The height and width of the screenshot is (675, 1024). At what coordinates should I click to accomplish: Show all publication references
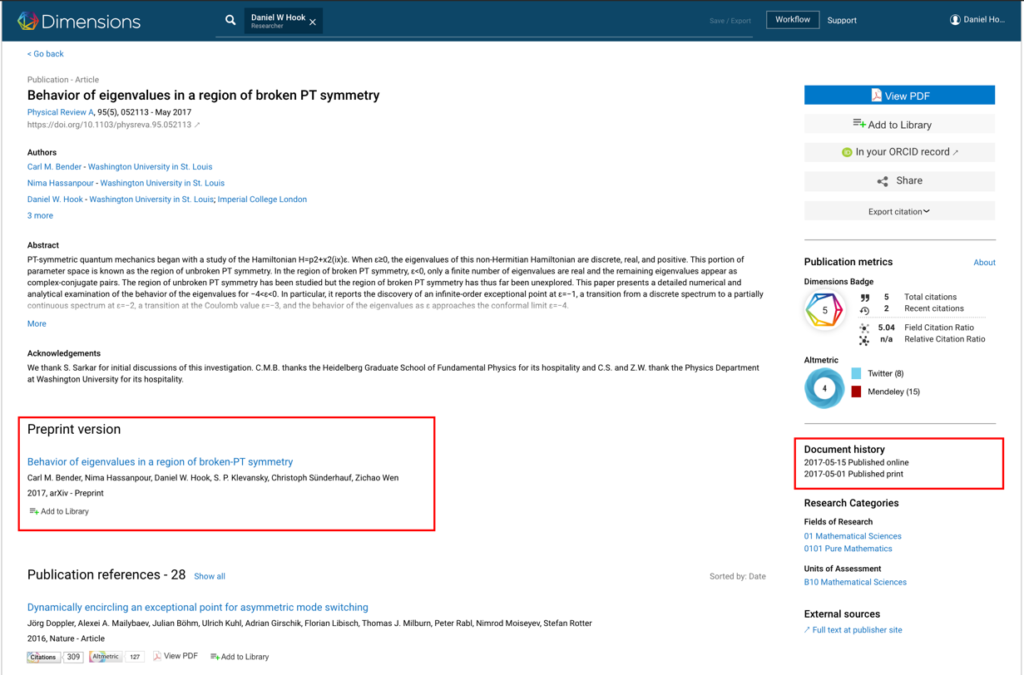click(x=209, y=577)
